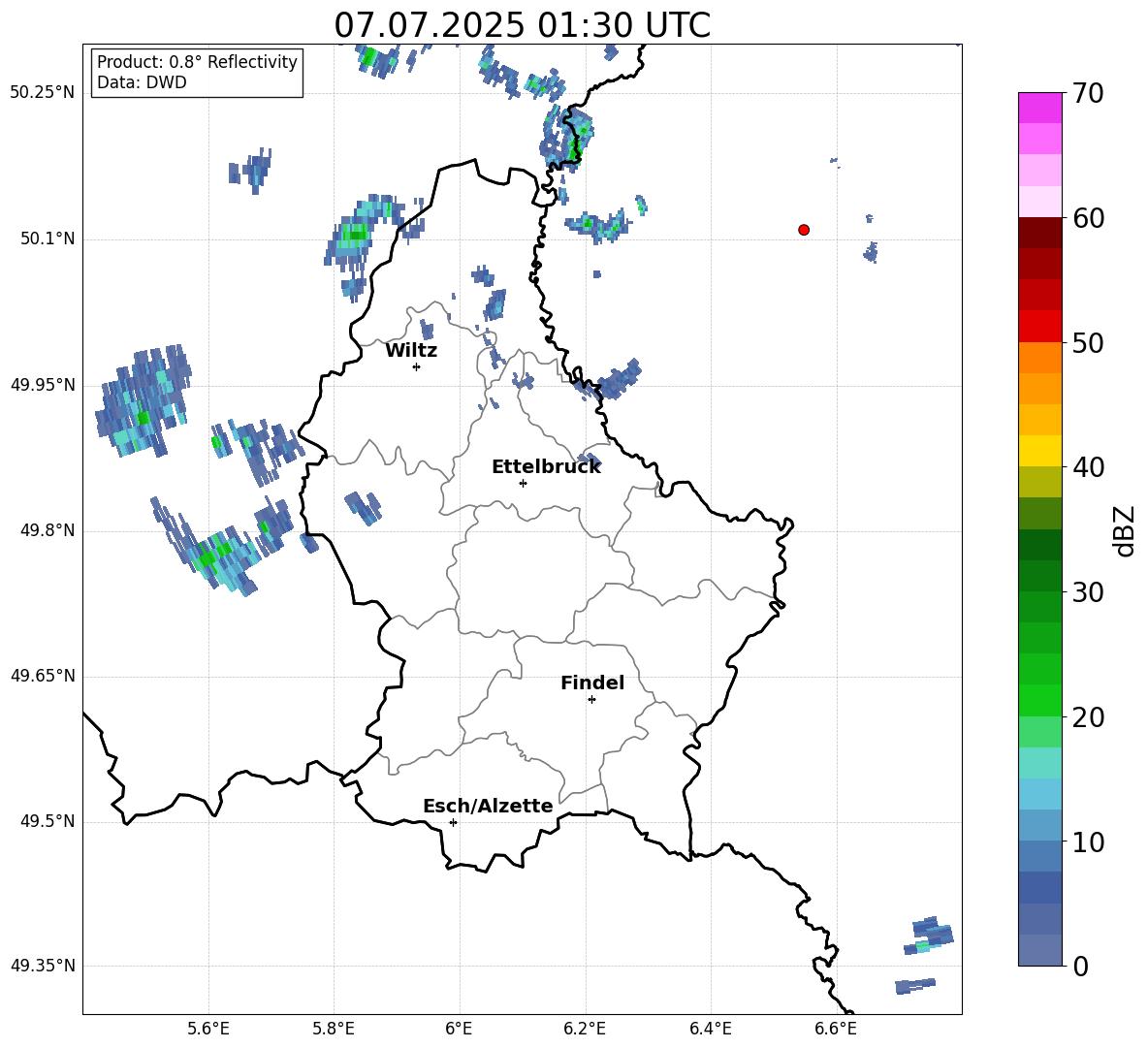Click the Wiltz location cross marker

417,366
